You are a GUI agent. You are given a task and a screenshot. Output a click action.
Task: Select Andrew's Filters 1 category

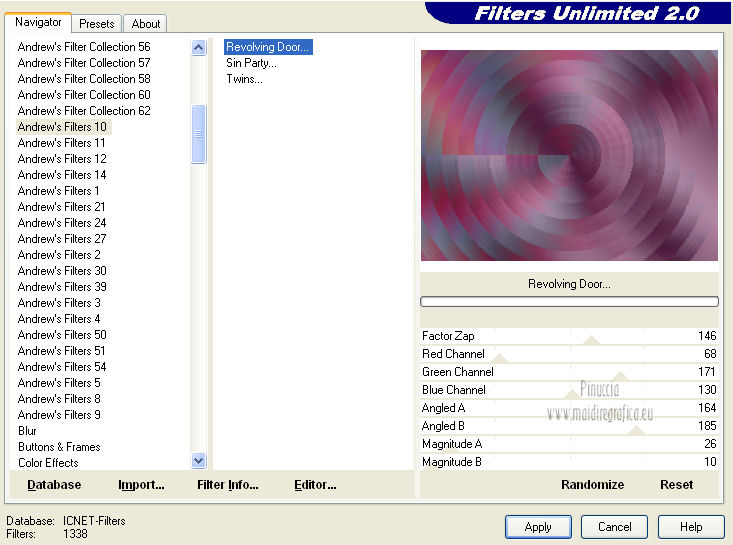pos(58,191)
